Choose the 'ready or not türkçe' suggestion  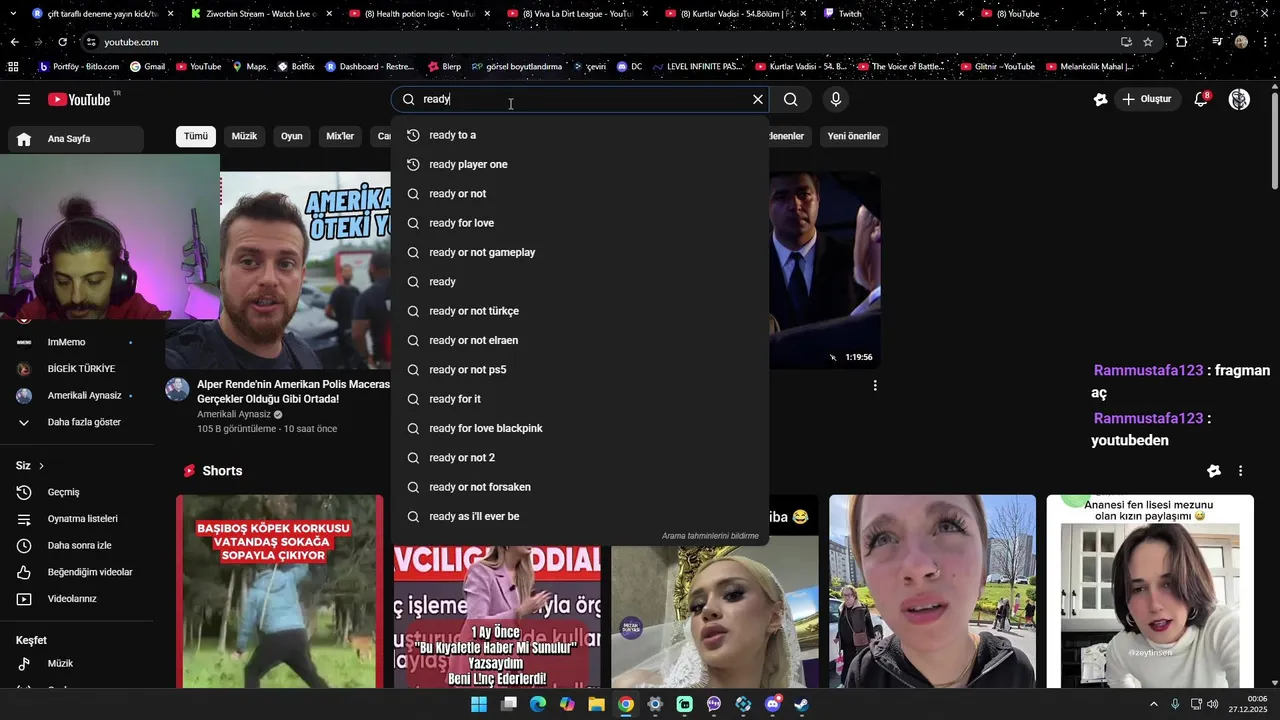click(580, 311)
